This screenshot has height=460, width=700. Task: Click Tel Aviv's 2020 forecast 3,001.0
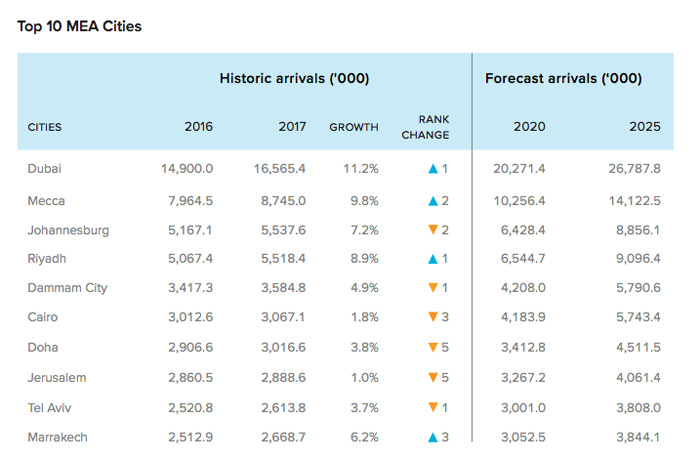[x=523, y=408]
